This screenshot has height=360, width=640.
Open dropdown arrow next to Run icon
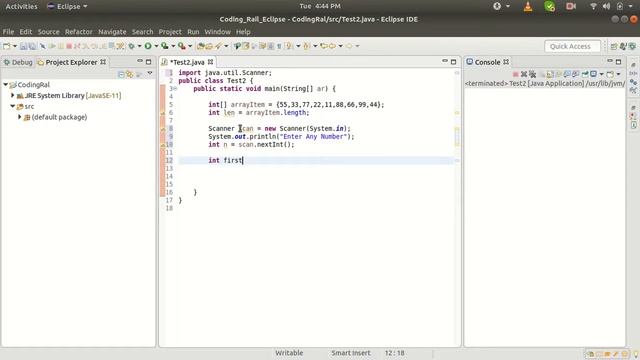[156, 46]
